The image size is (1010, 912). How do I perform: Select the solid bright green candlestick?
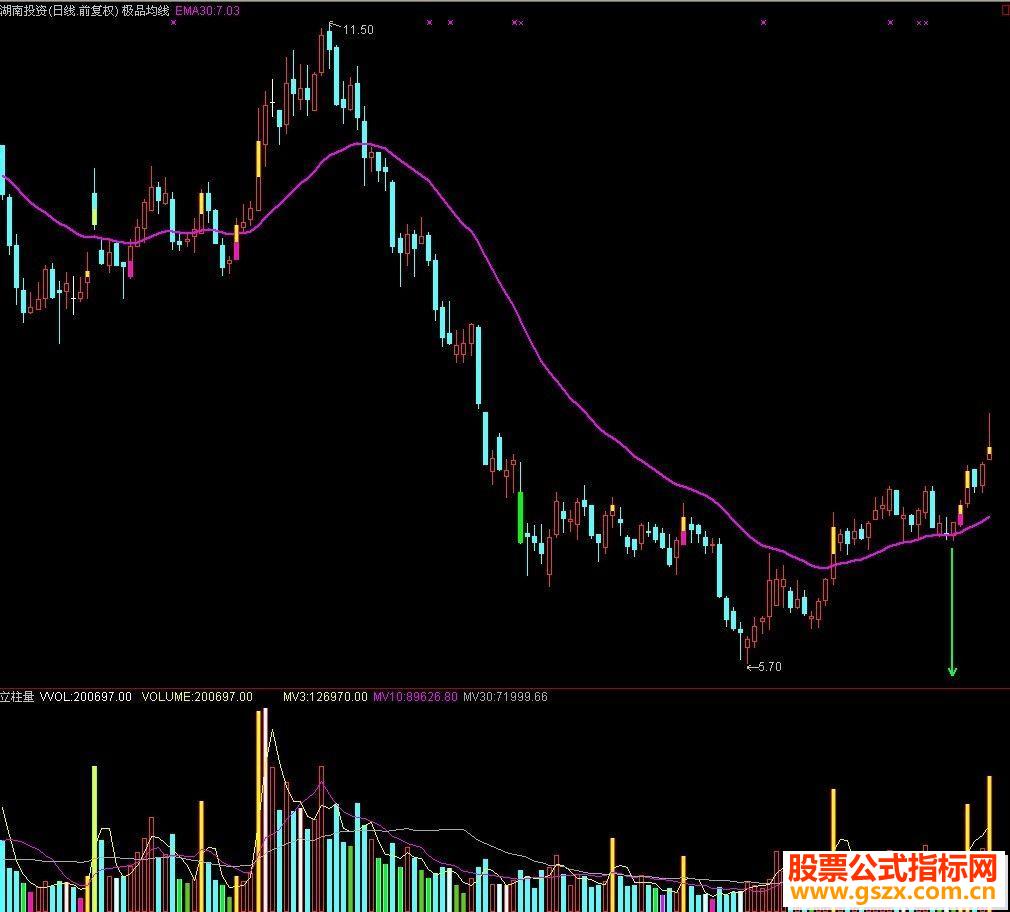point(520,517)
